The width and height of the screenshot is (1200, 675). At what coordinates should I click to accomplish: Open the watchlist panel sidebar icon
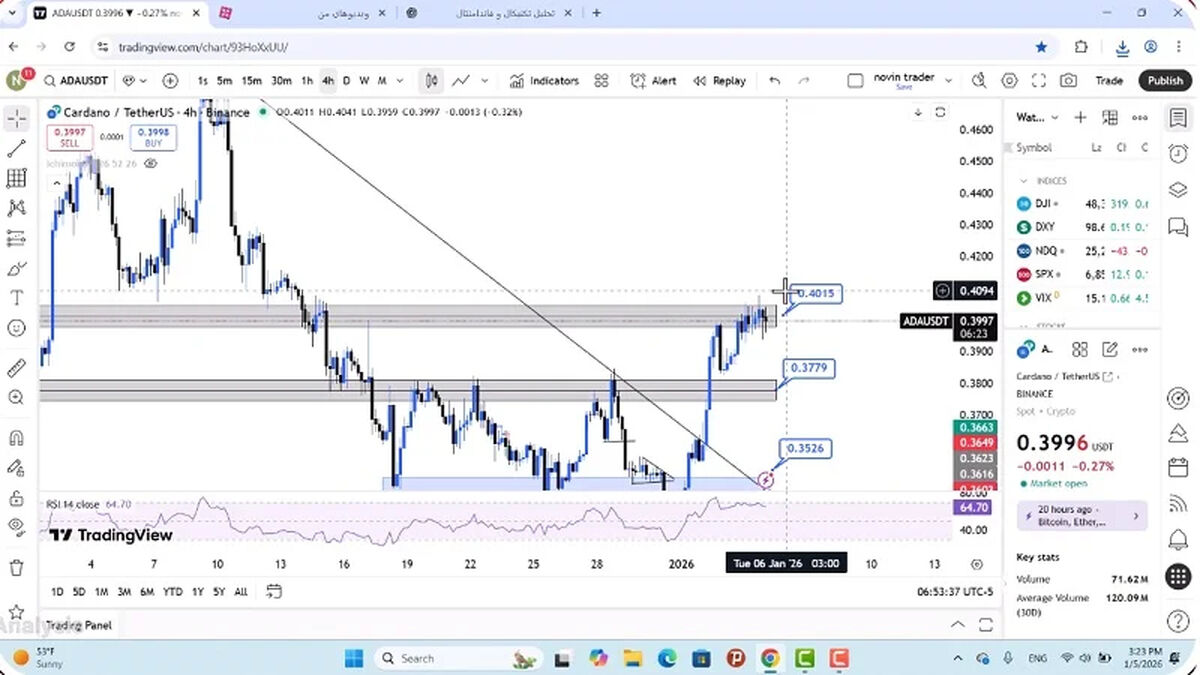(1178, 117)
